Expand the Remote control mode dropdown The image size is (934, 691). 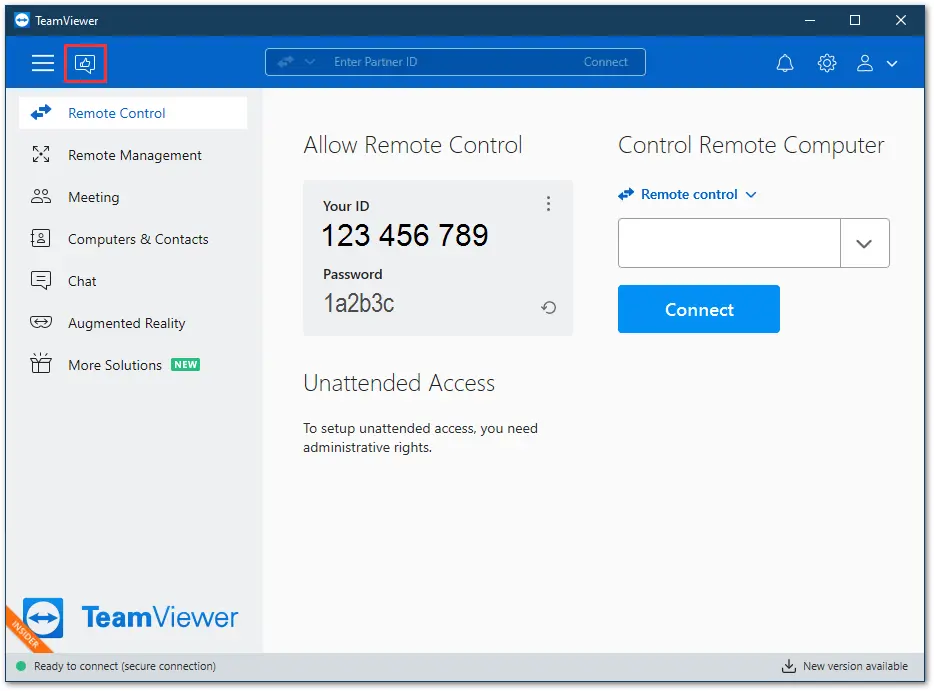(687, 194)
